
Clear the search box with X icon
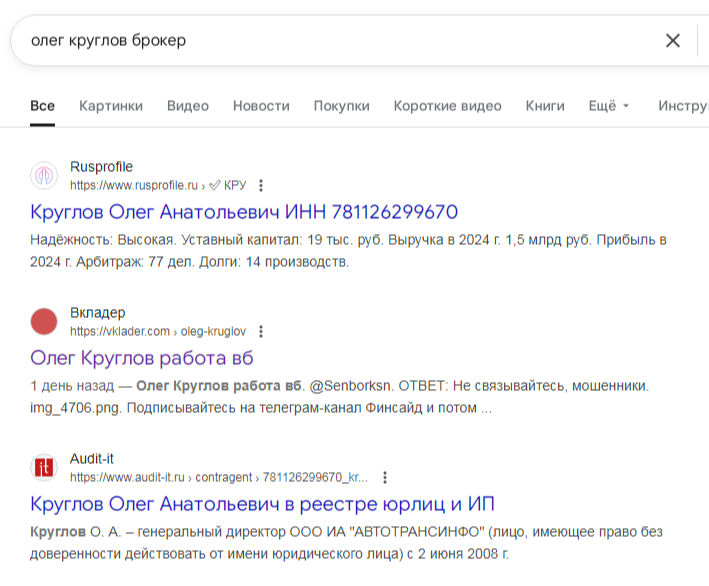coord(673,41)
